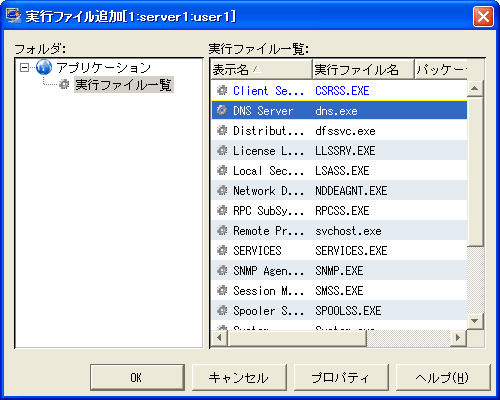The image size is (500, 400).
Task: Click the RPCSS.EXE file name cell
Action: point(342,211)
